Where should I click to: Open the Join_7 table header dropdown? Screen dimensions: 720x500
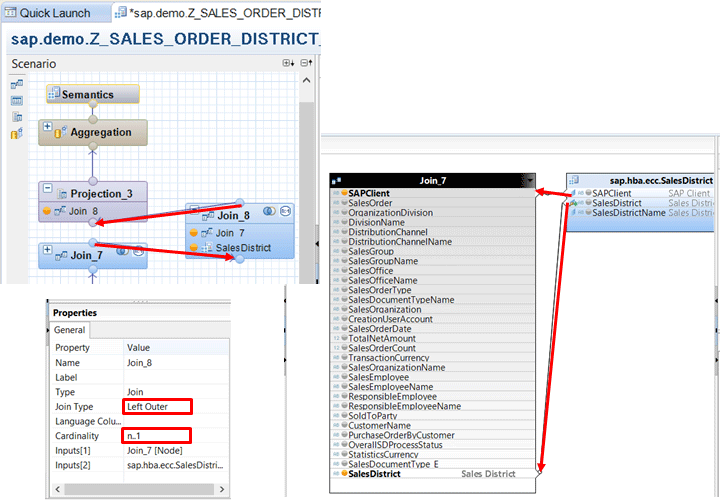coord(527,179)
